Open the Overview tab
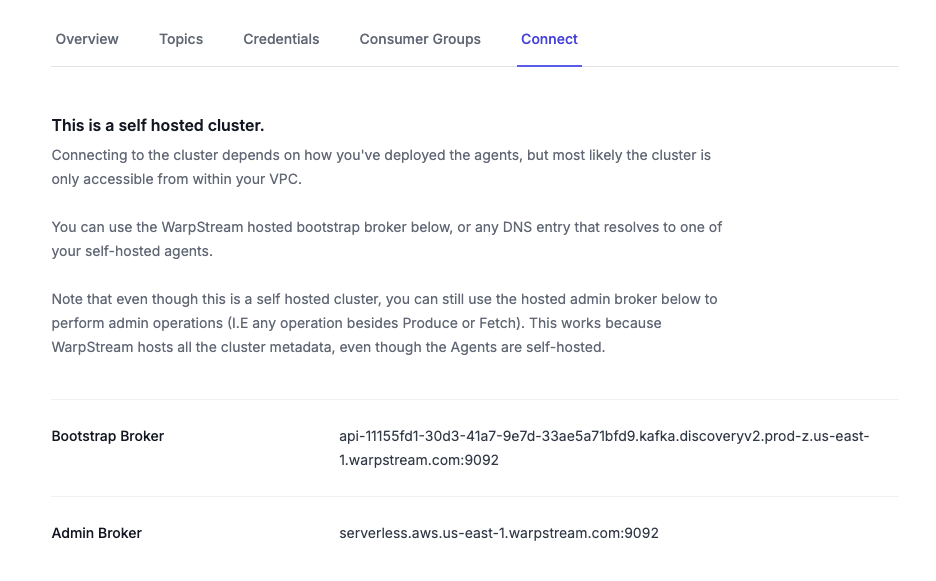This screenshot has height=581, width=936. pyautogui.click(x=87, y=39)
